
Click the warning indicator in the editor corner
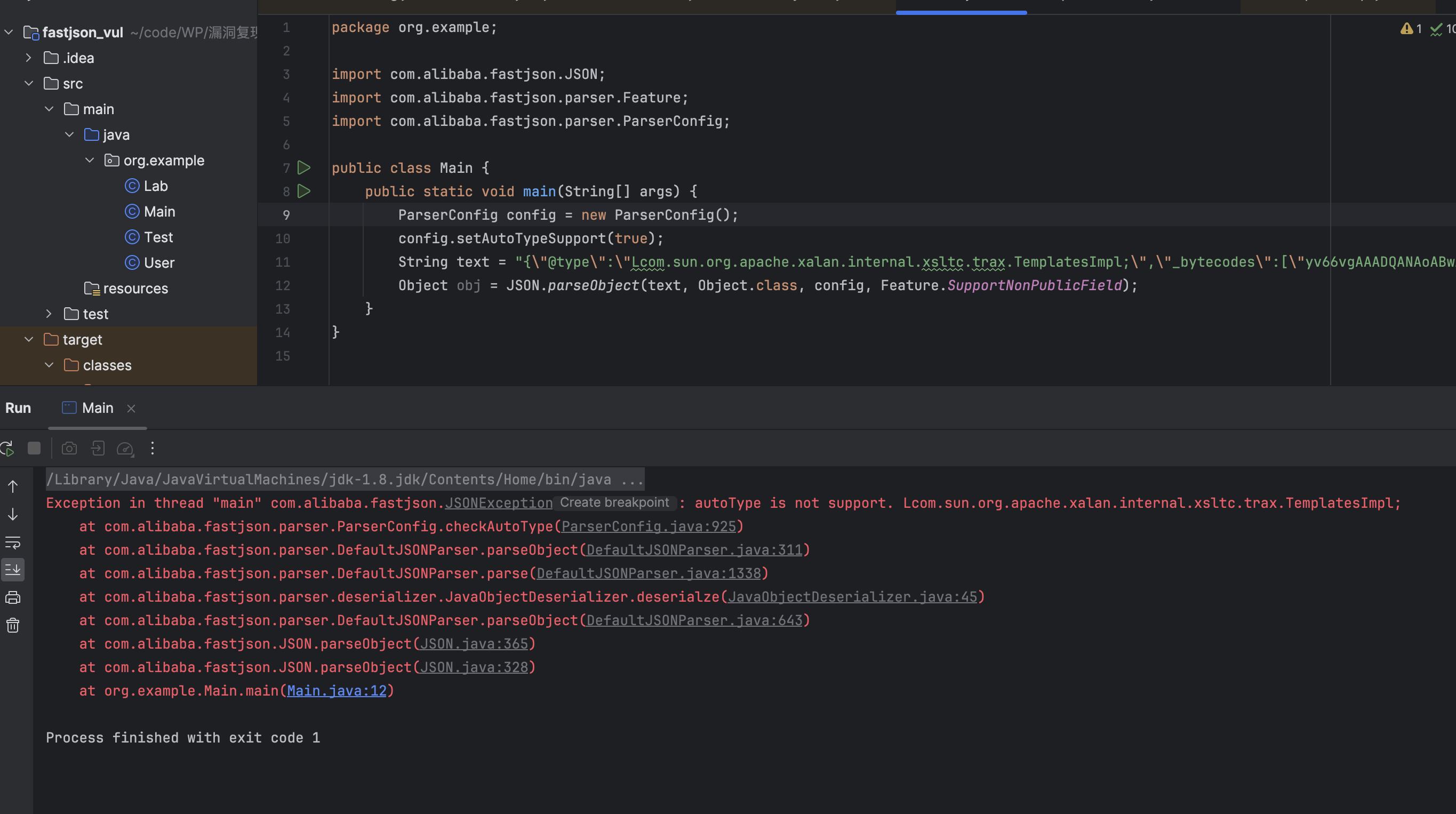[1411, 29]
